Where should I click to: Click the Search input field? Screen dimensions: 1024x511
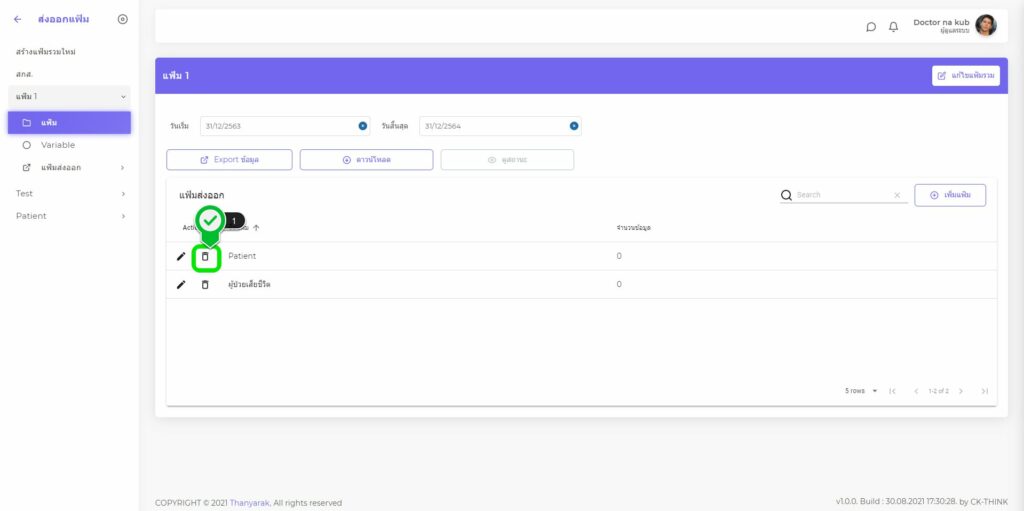point(840,195)
